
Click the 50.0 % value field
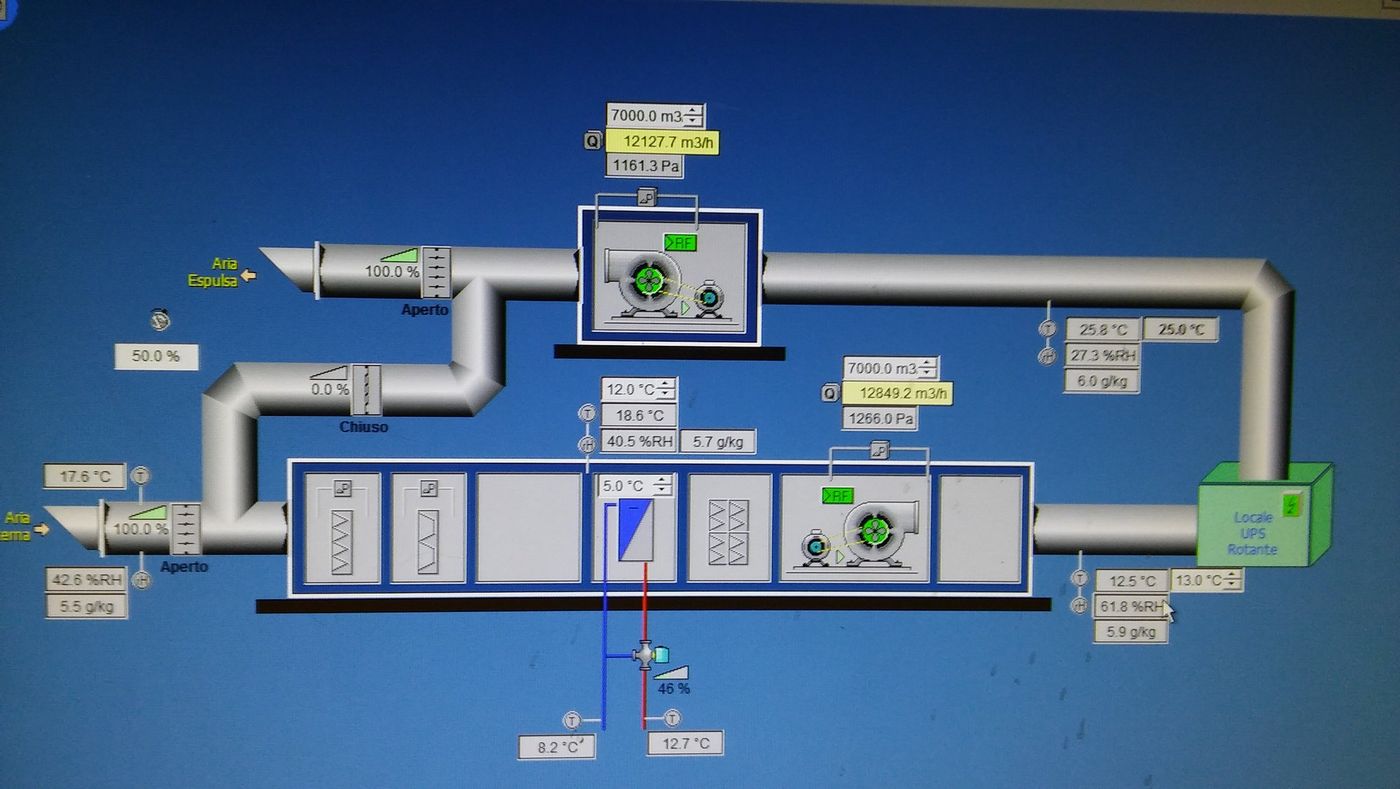pyautogui.click(x=156, y=357)
